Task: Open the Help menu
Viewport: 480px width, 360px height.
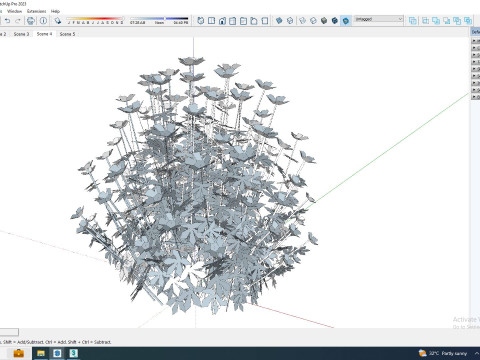Action: (55, 11)
